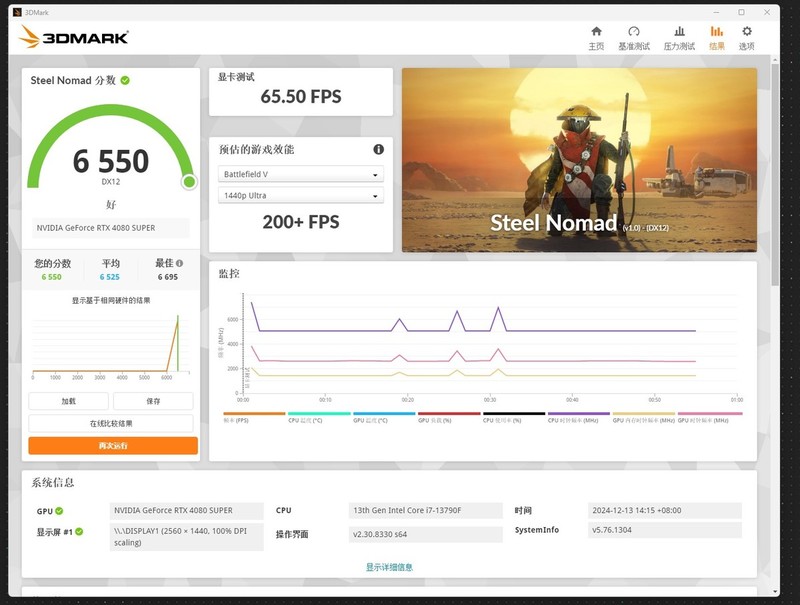Open the 1440p Ultra resolution dropdown

coord(300,196)
